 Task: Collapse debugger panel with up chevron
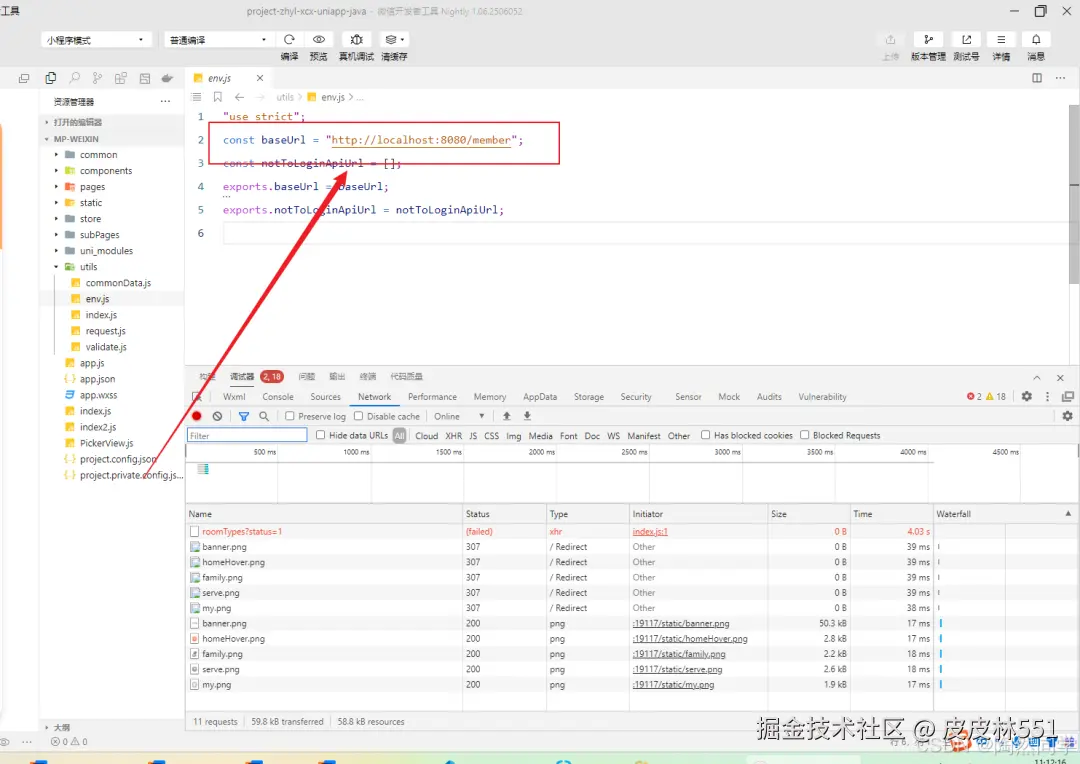click(1037, 378)
